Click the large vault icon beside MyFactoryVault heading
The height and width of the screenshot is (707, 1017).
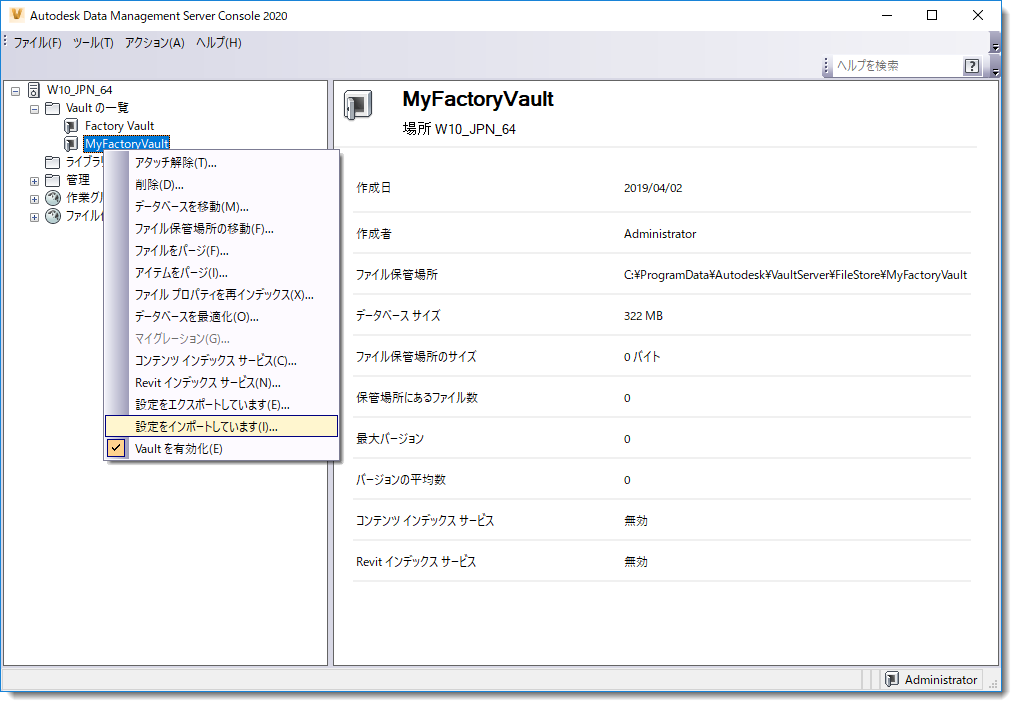coord(356,103)
